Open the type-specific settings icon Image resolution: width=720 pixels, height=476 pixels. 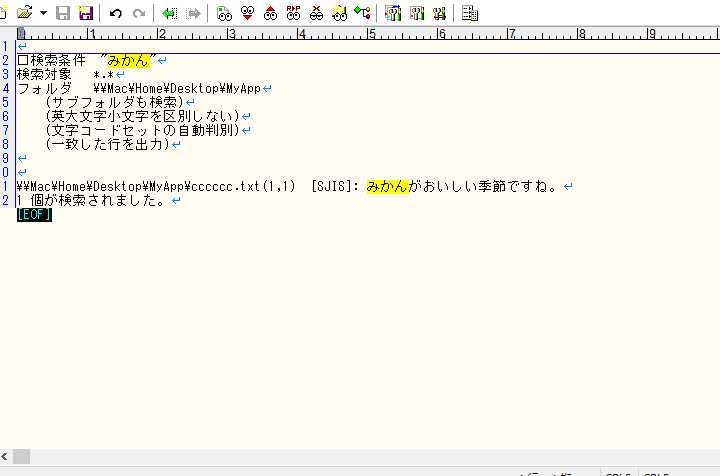[416, 13]
